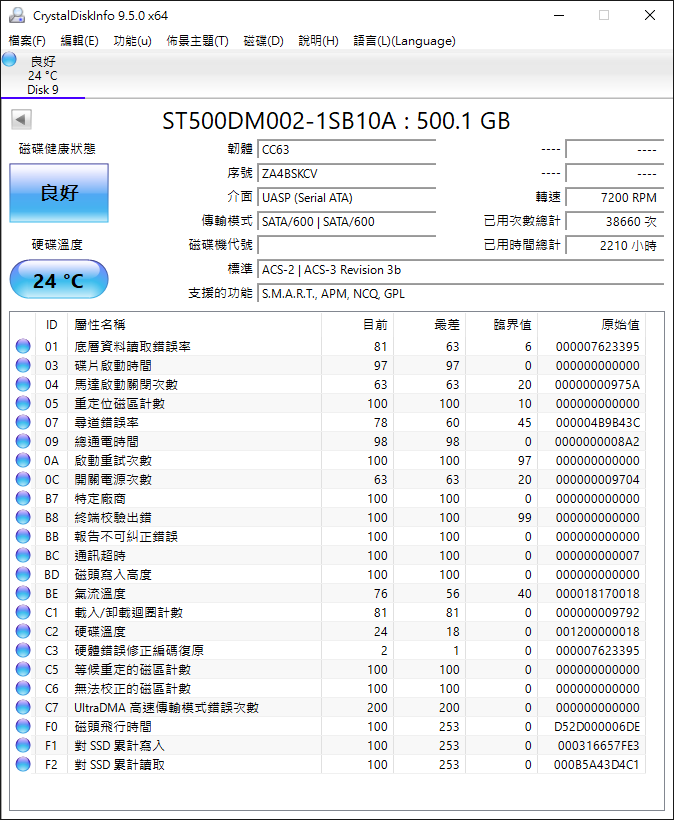Click status orb for attribute 0A 啟動重試次數
Screen dimensions: 674x820
23,460
